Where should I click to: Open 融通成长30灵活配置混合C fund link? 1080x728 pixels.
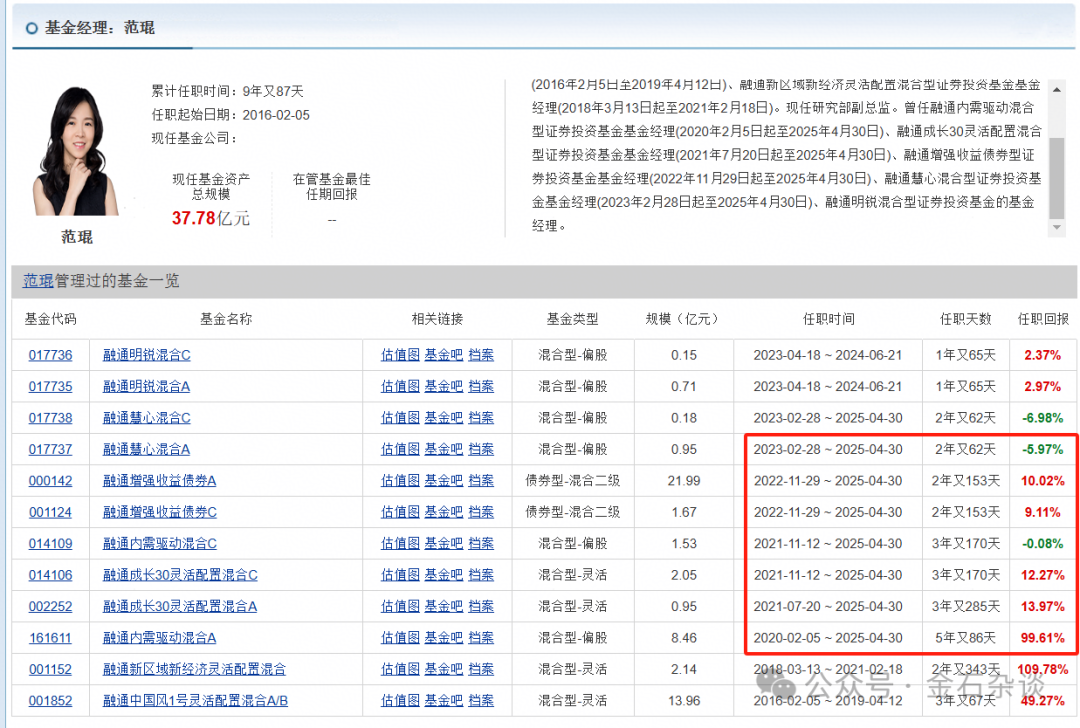180,575
